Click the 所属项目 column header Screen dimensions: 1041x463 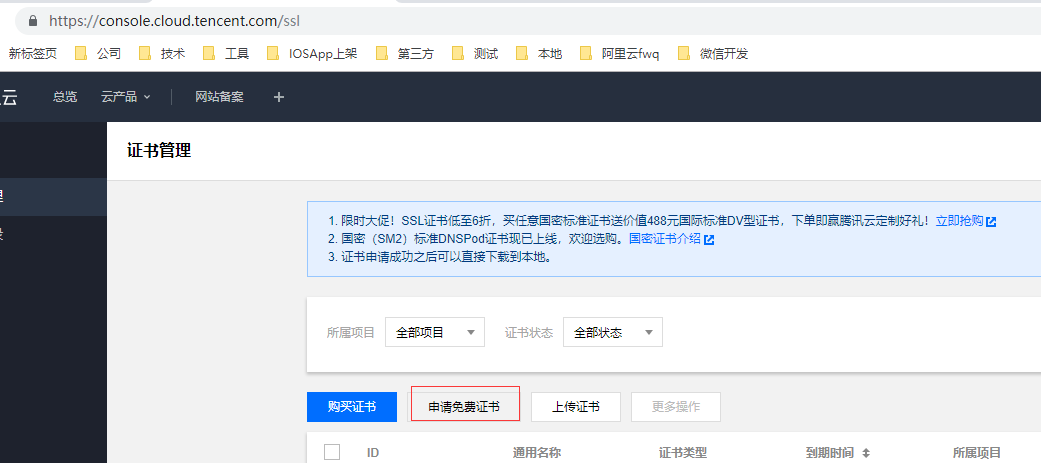[977, 453]
